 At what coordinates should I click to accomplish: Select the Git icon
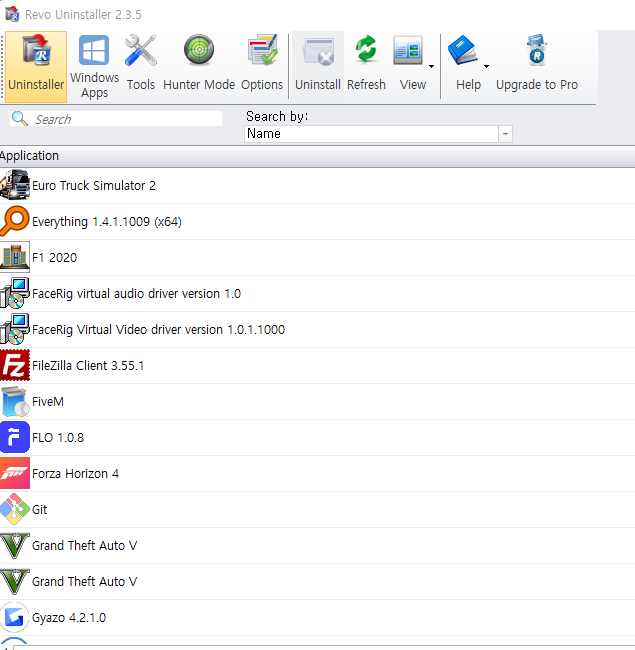pos(15,509)
